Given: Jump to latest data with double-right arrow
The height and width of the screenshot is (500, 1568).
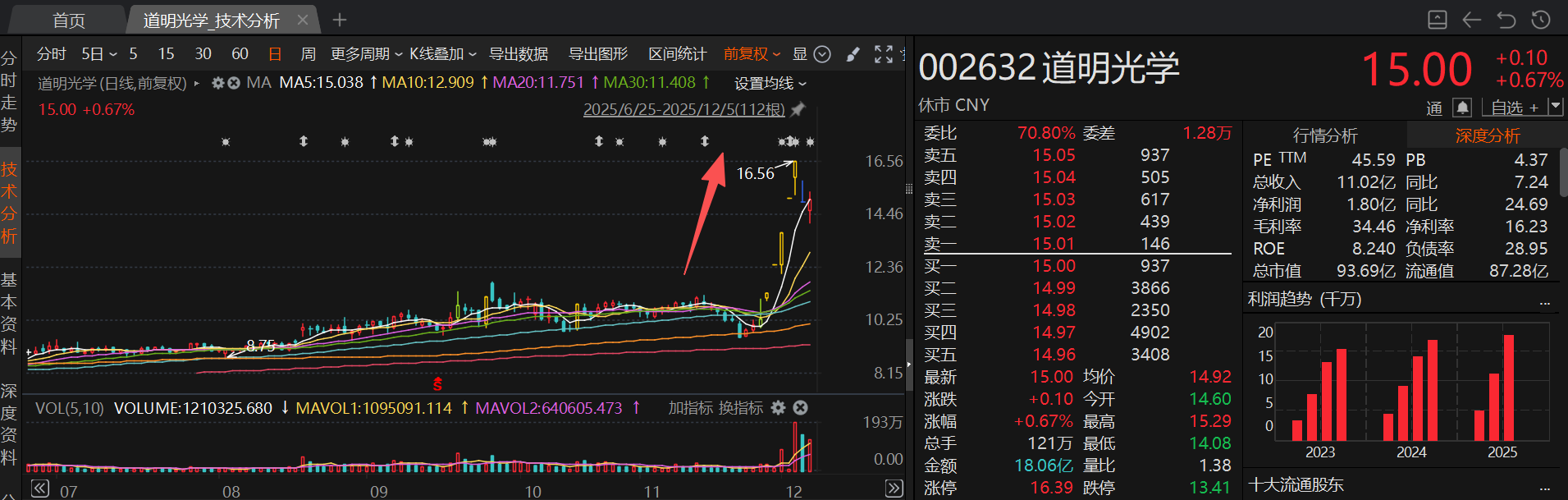Looking at the screenshot, I should [894, 489].
